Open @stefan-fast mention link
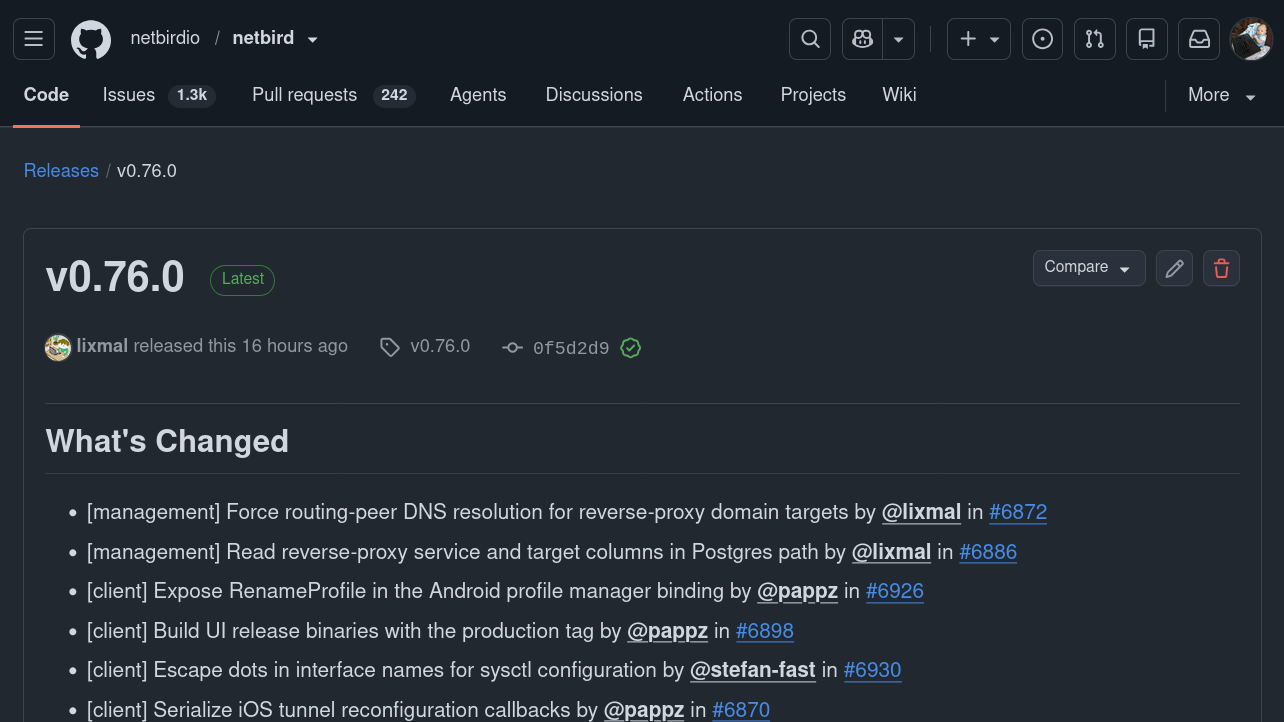 (x=753, y=670)
